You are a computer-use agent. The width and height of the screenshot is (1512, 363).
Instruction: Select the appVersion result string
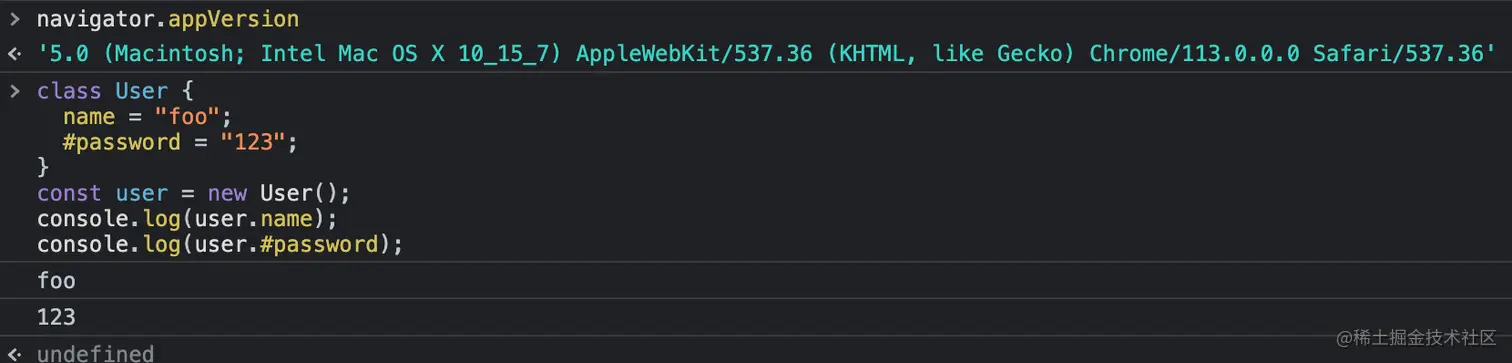(x=766, y=53)
